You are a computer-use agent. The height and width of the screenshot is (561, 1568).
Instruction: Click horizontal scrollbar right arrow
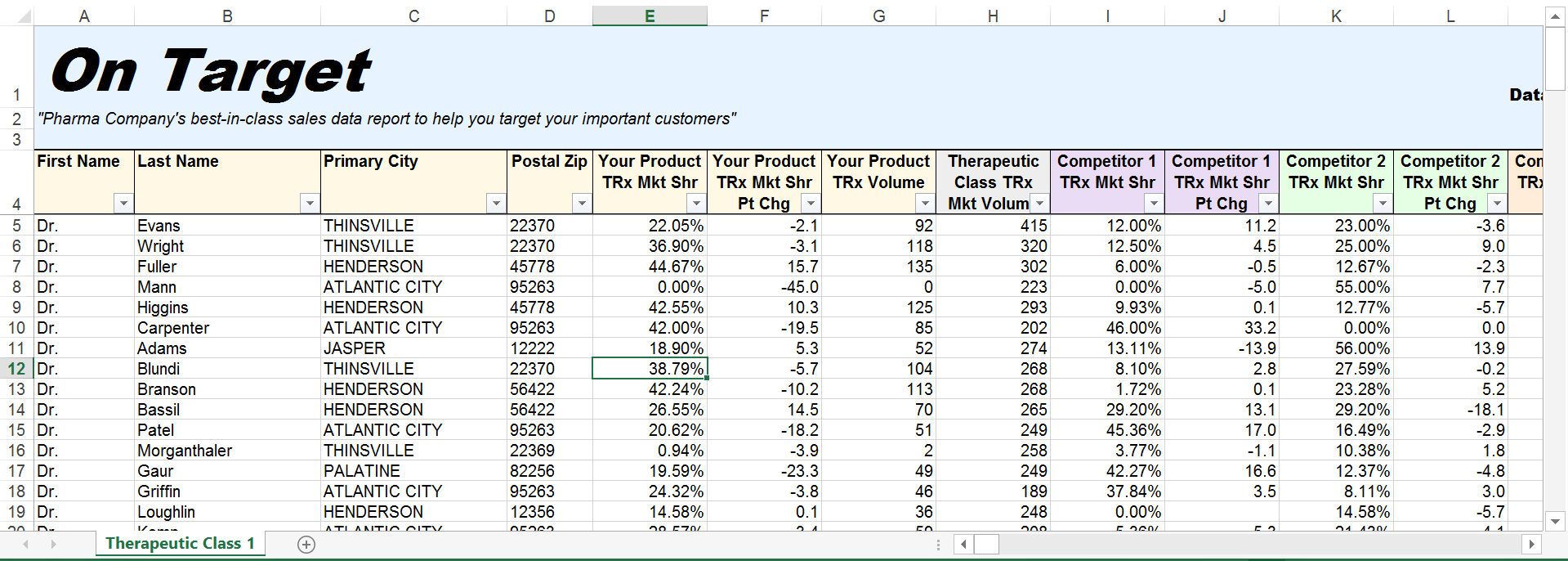(1531, 544)
